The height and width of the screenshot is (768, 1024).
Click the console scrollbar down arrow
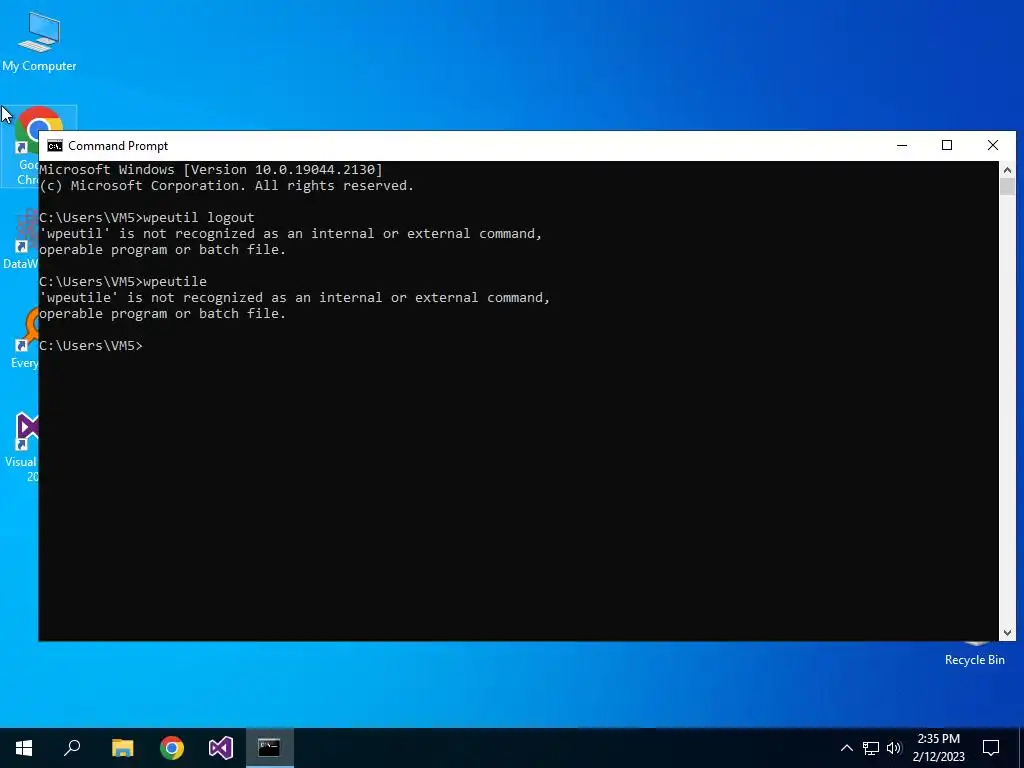1007,632
